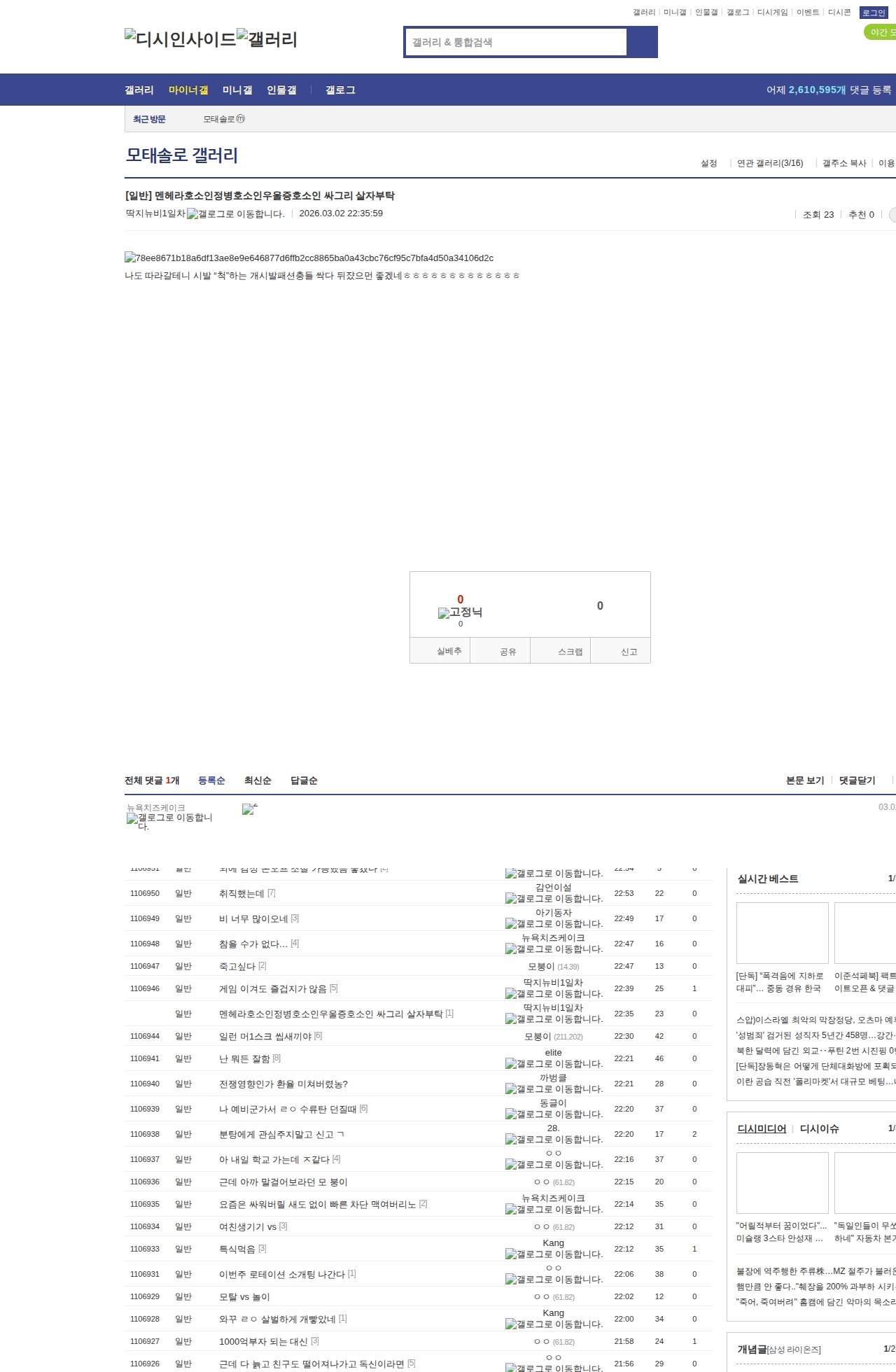The image size is (896, 1372).
Task: Open post 이번주 로테이션 소개팅 나간다
Action: point(282,1274)
